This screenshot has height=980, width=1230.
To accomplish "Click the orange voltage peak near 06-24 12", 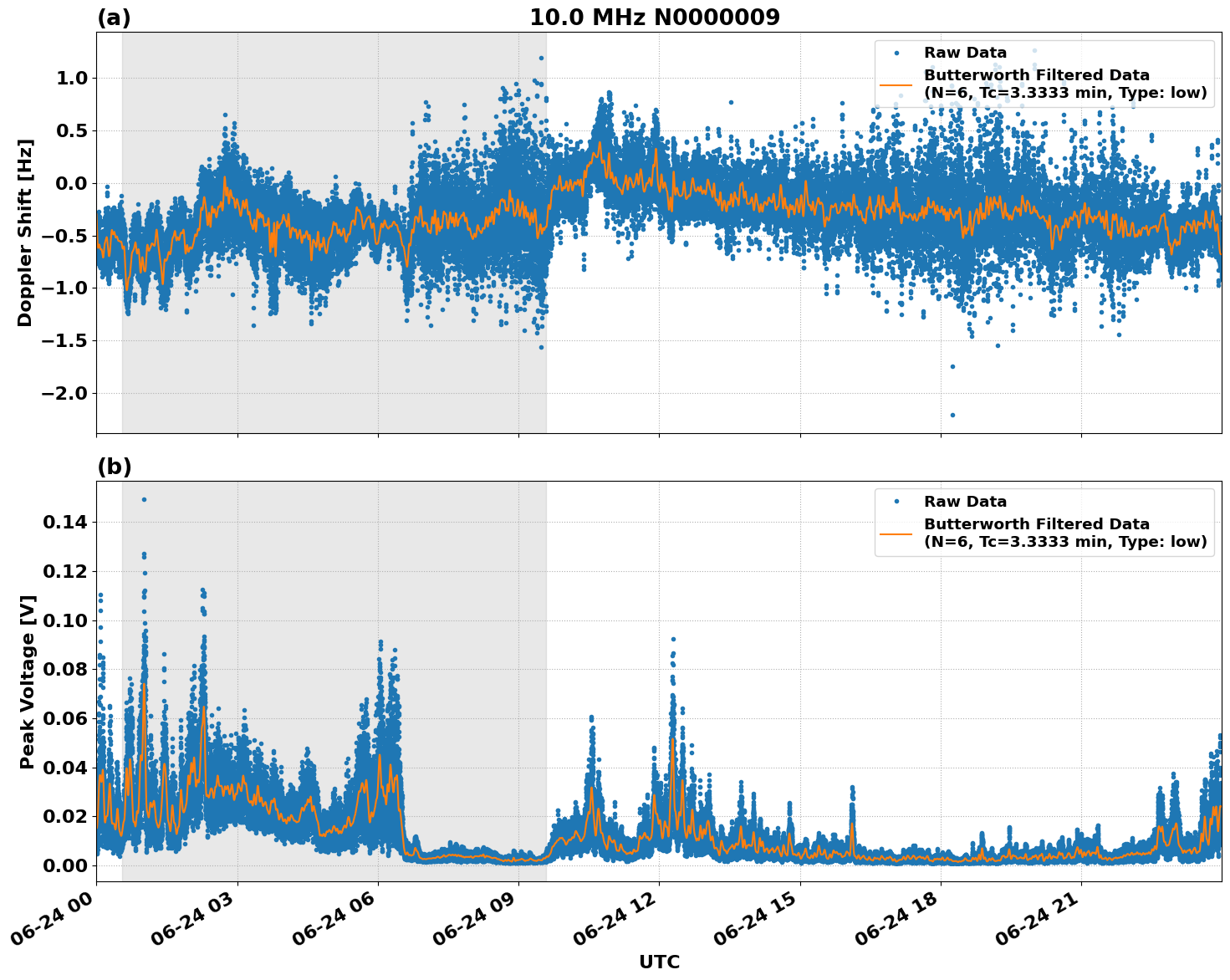I will [x=674, y=738].
